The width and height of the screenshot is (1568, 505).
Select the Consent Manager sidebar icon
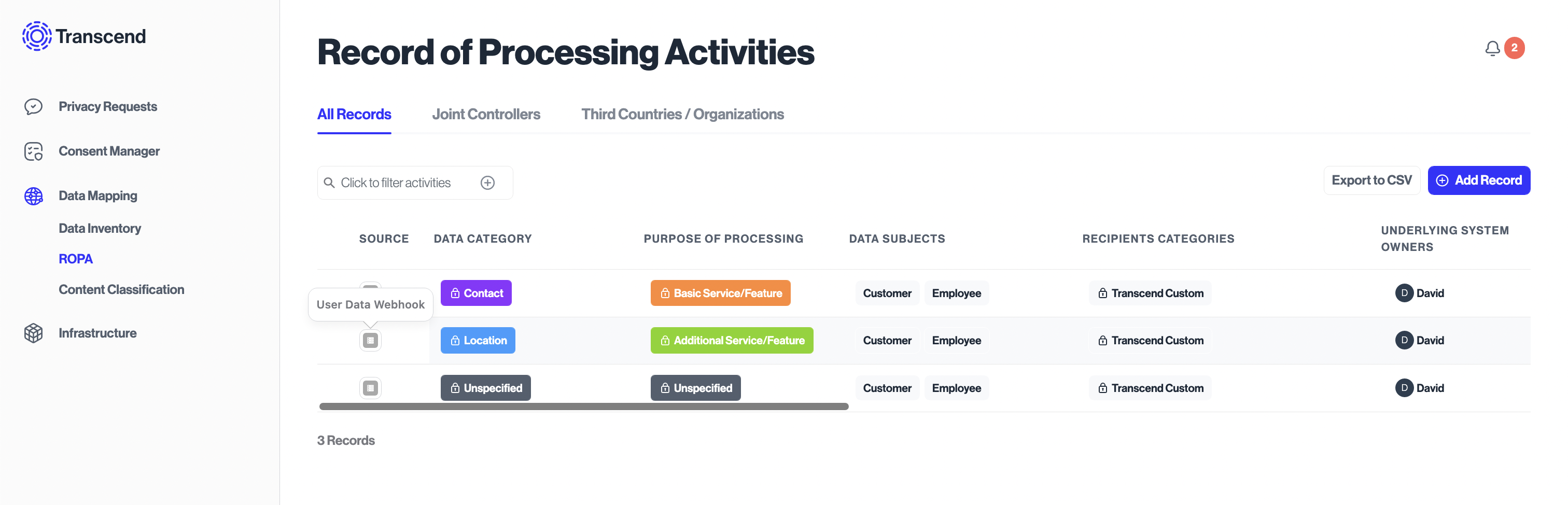(34, 151)
